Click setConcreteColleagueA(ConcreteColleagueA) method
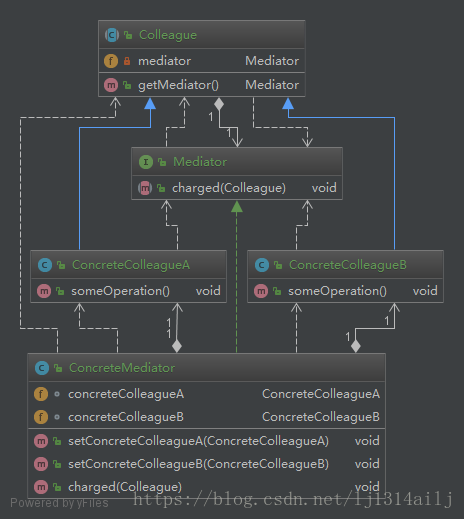This screenshot has width=464, height=519. click(x=199, y=441)
